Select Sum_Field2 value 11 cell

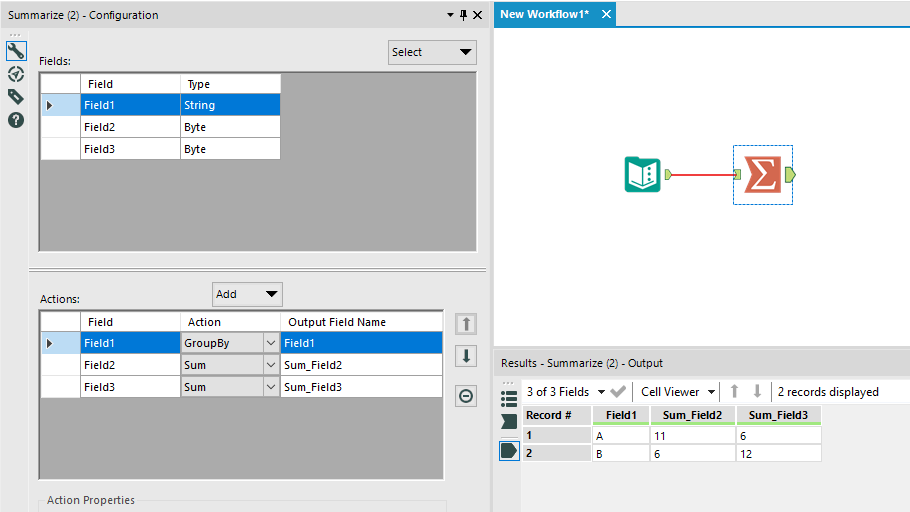692,435
